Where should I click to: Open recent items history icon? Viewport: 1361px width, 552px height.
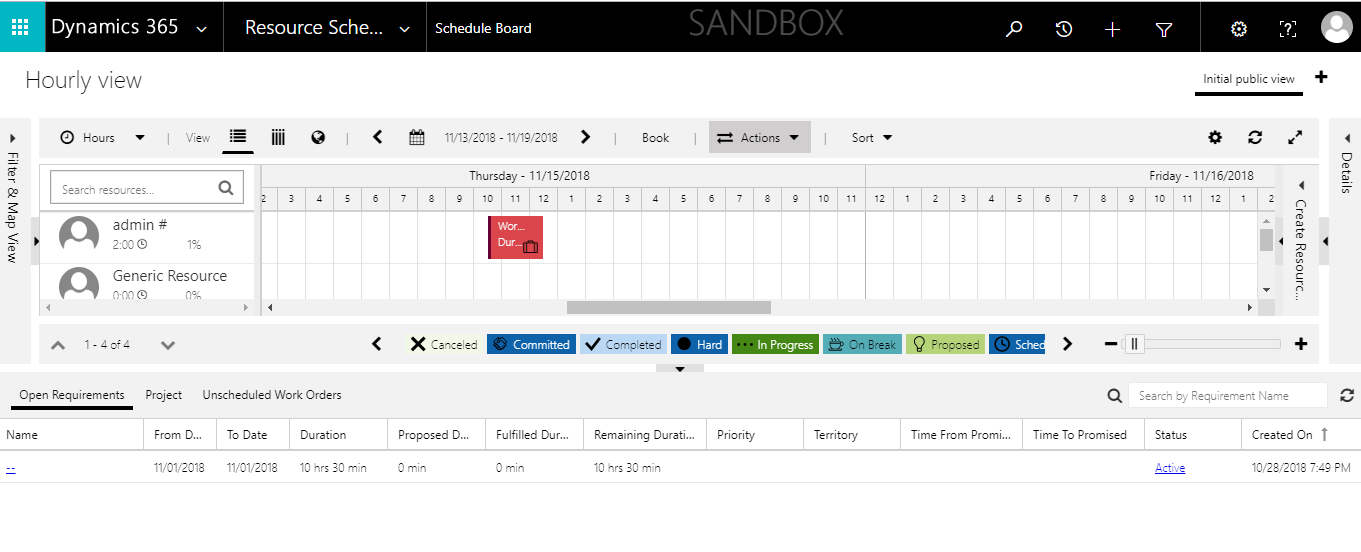(1064, 29)
